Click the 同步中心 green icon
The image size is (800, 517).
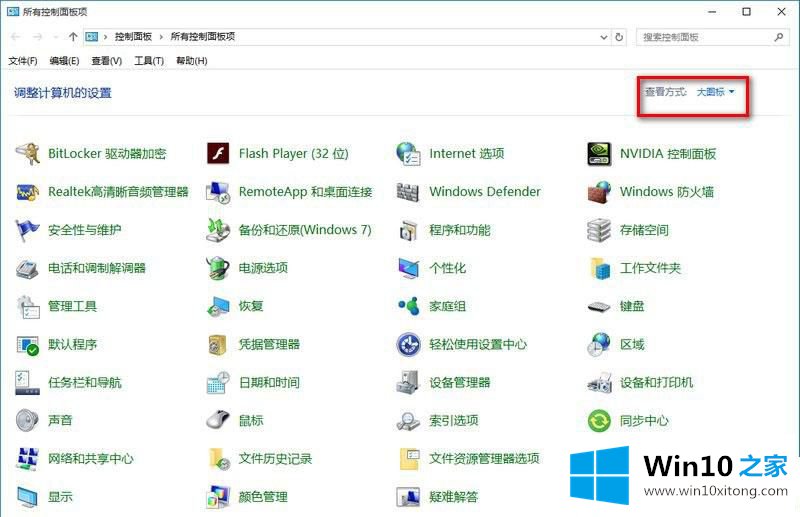pos(599,421)
